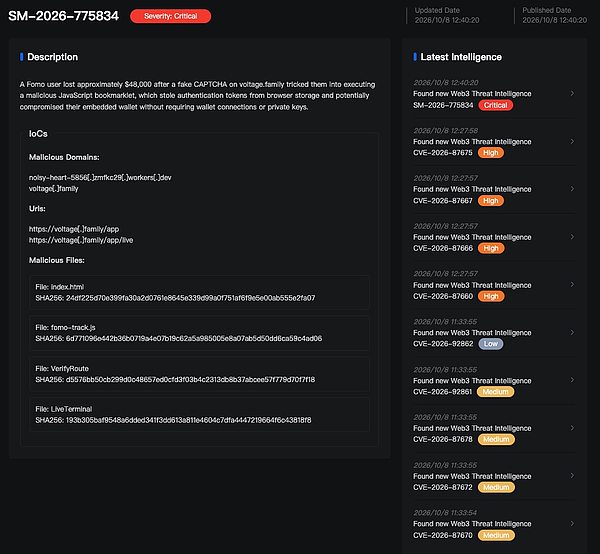
Task: Open CVE-2026-92861 entry chevron arrow
Action: coord(572,380)
